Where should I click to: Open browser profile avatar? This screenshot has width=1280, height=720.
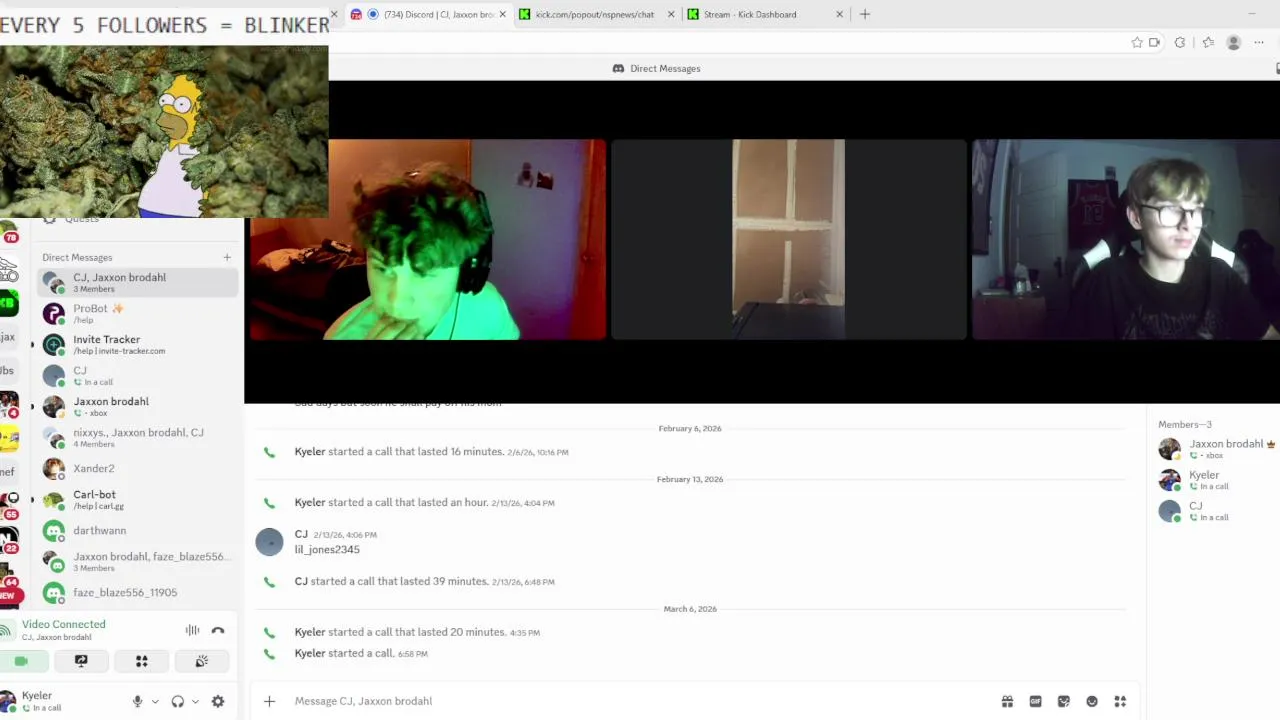pyautogui.click(x=1233, y=43)
